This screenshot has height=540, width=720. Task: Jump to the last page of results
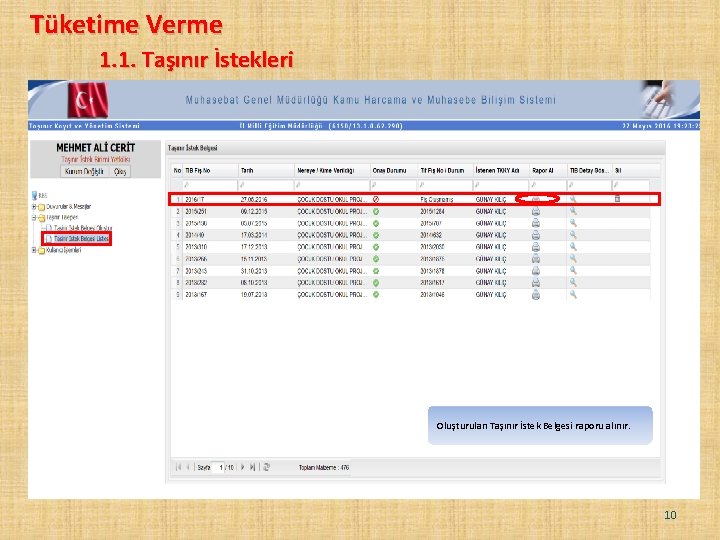(x=252, y=467)
